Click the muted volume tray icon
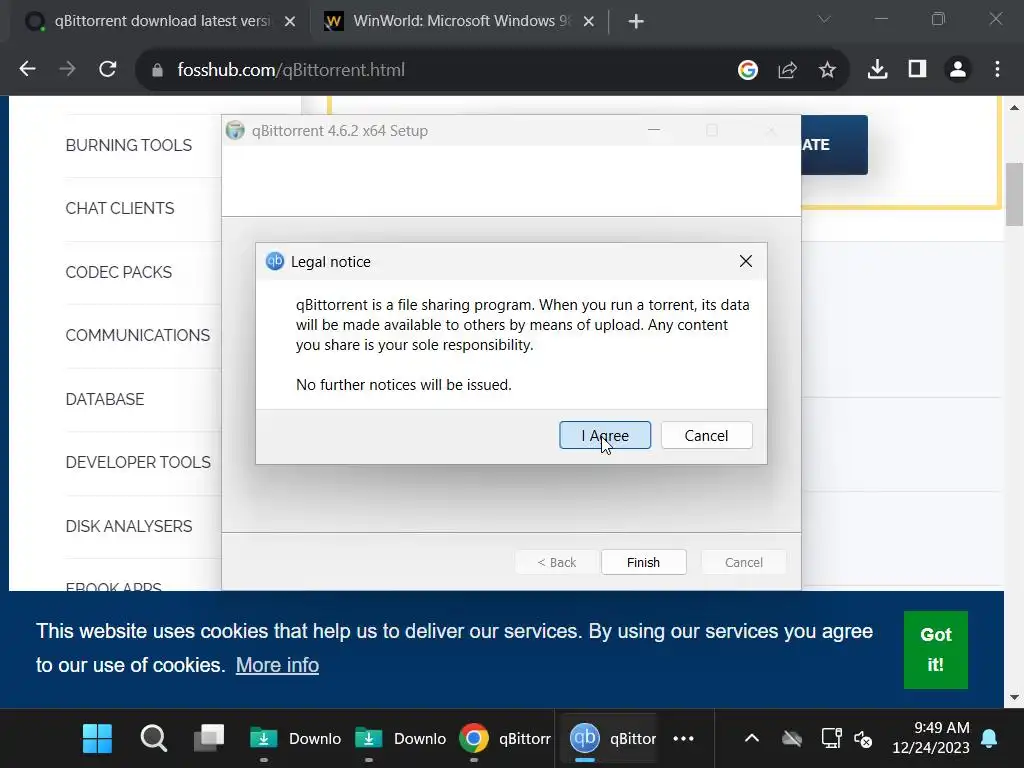The width and height of the screenshot is (1024, 768). 863,739
